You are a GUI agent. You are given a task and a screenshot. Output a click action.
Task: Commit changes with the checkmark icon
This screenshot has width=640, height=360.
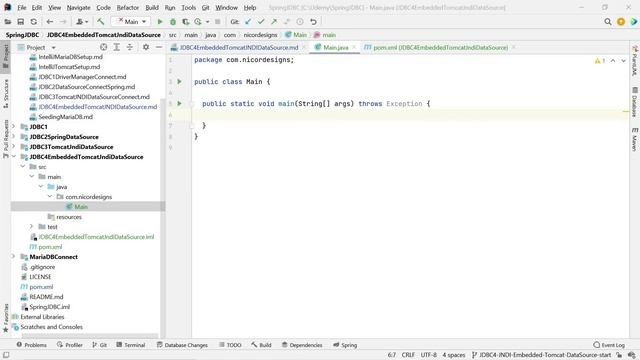tap(261, 22)
